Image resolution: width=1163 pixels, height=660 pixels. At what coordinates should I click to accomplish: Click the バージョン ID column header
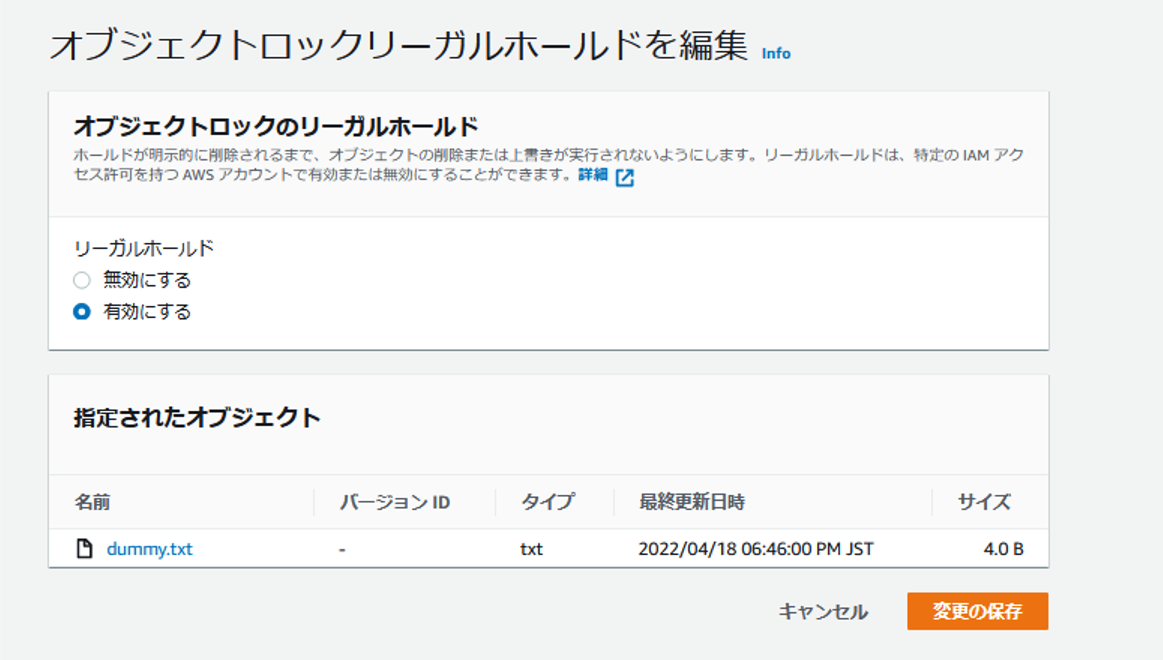click(395, 502)
